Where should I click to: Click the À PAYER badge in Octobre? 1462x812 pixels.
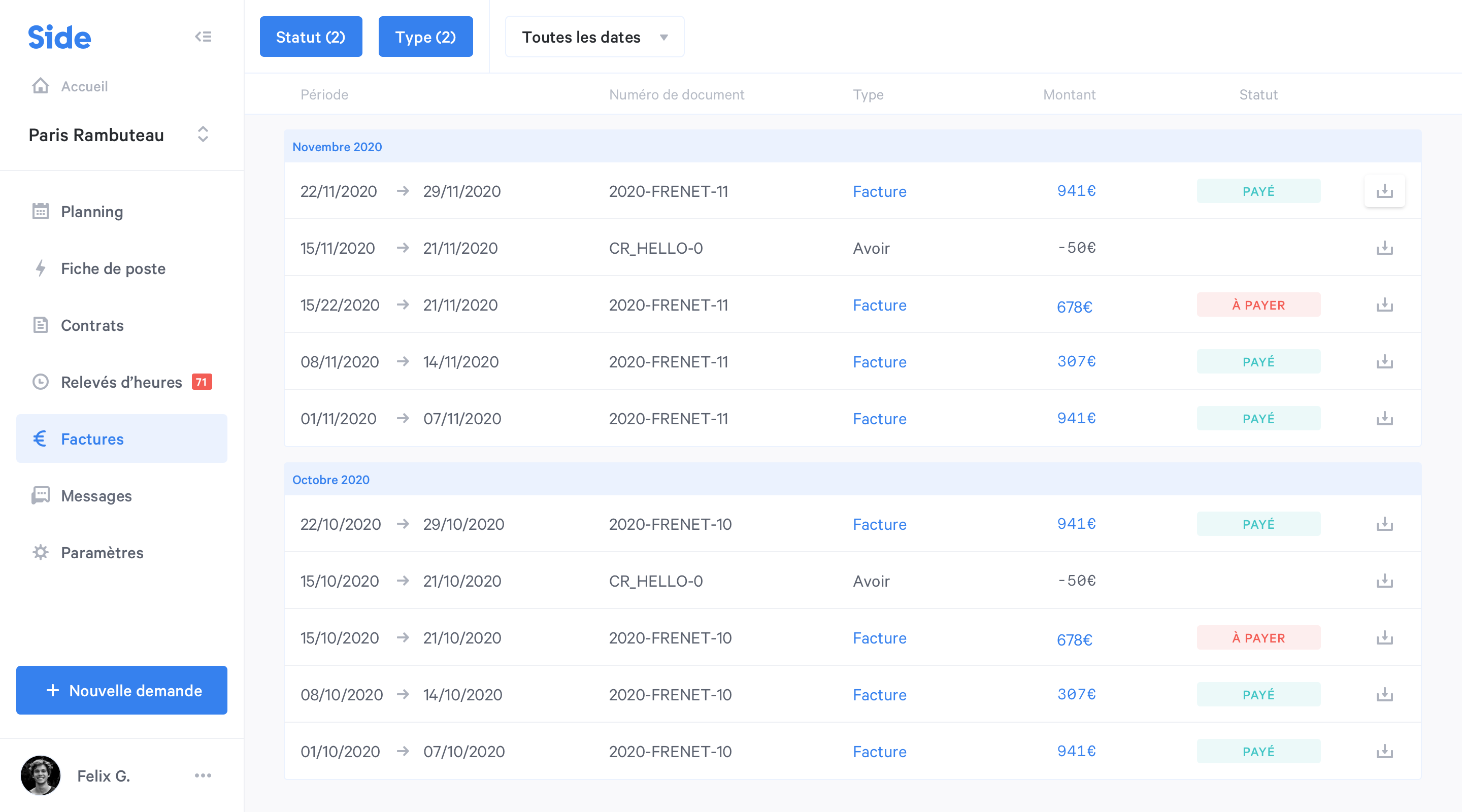(1258, 638)
